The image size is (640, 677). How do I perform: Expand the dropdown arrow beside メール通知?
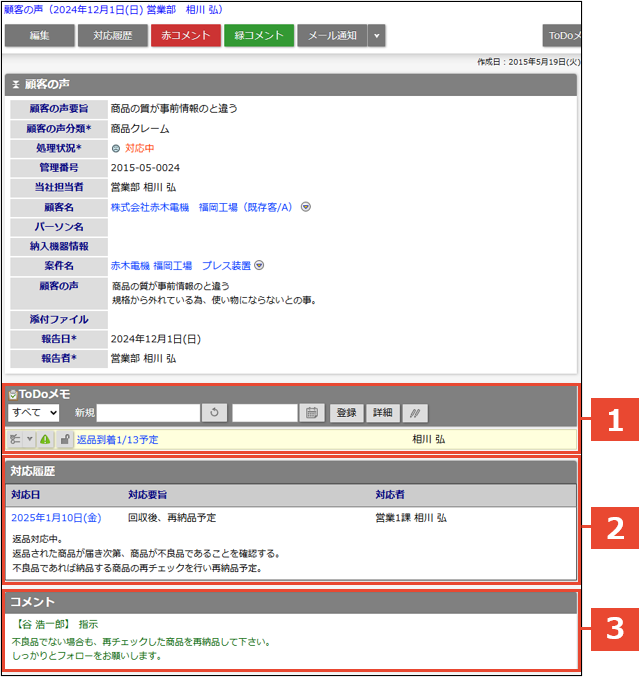[377, 35]
